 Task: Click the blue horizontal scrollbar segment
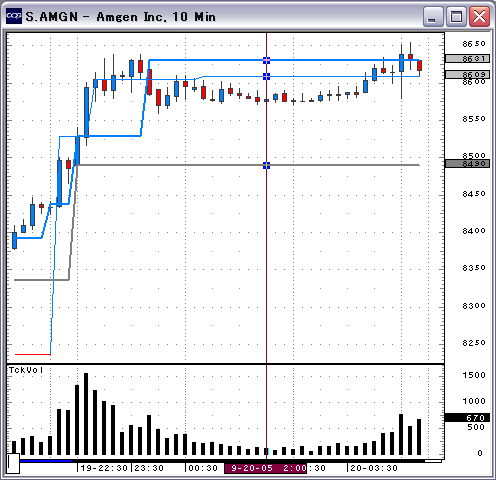click(x=46, y=461)
